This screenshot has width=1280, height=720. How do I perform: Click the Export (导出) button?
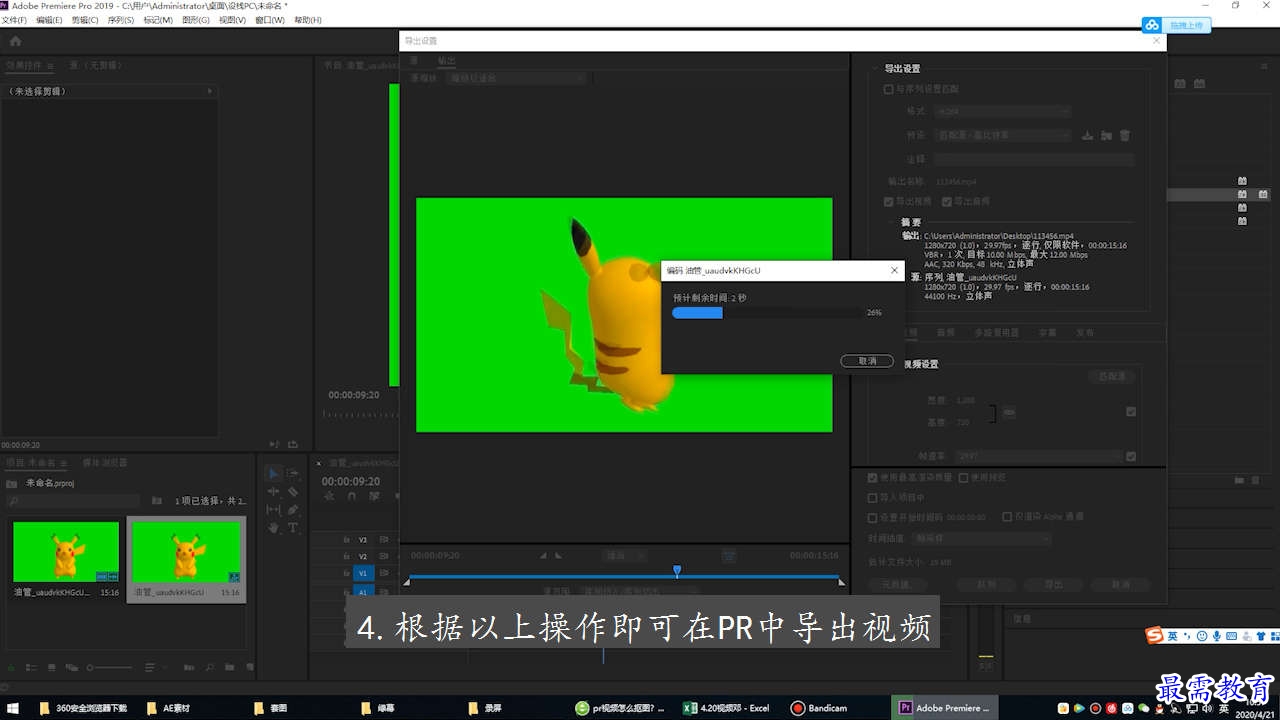(1054, 585)
